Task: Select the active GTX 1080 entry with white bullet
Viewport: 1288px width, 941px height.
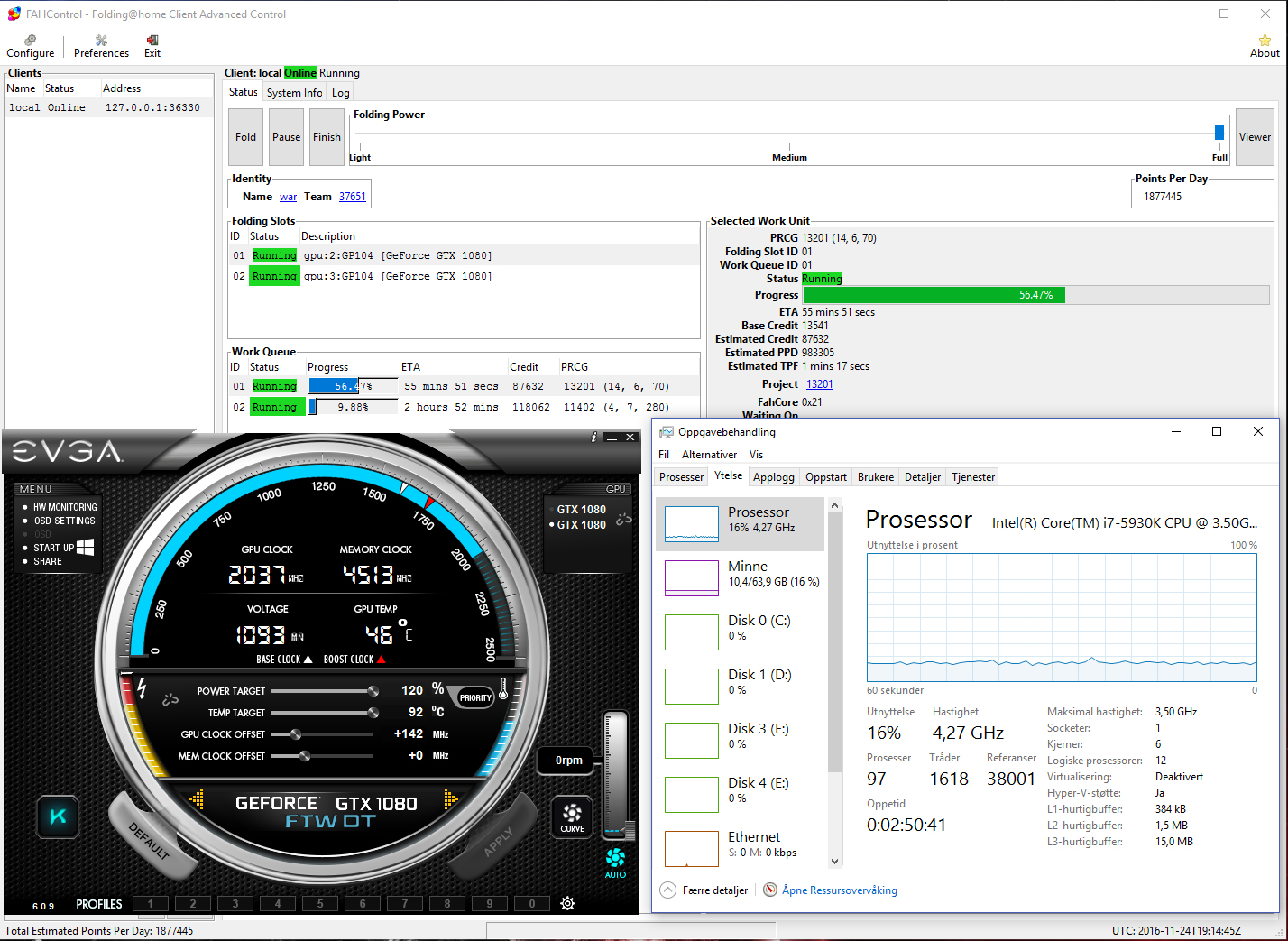Action: tap(581, 524)
